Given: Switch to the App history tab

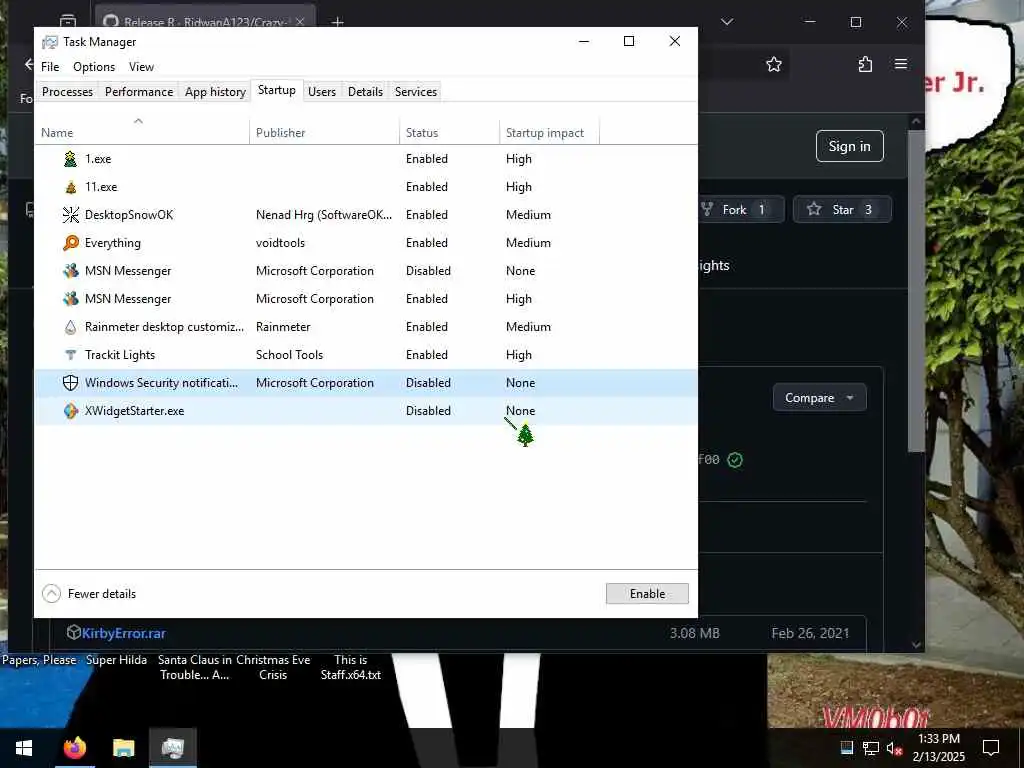Looking at the screenshot, I should (216, 91).
